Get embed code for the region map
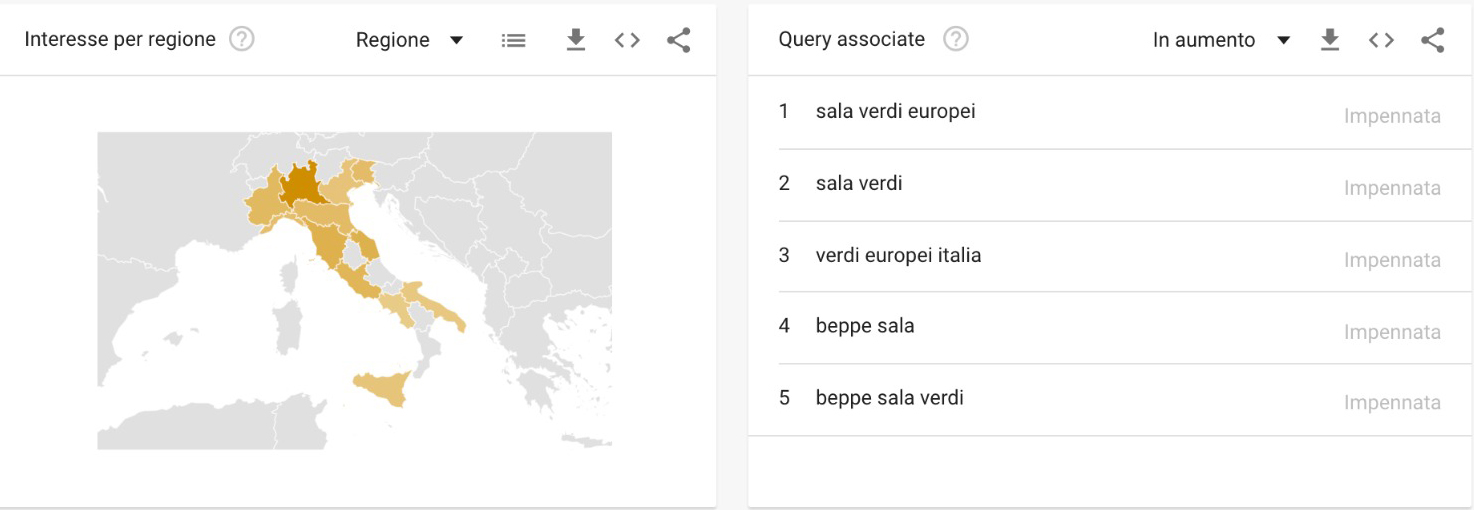Screen dimensions: 1474x510 627,40
